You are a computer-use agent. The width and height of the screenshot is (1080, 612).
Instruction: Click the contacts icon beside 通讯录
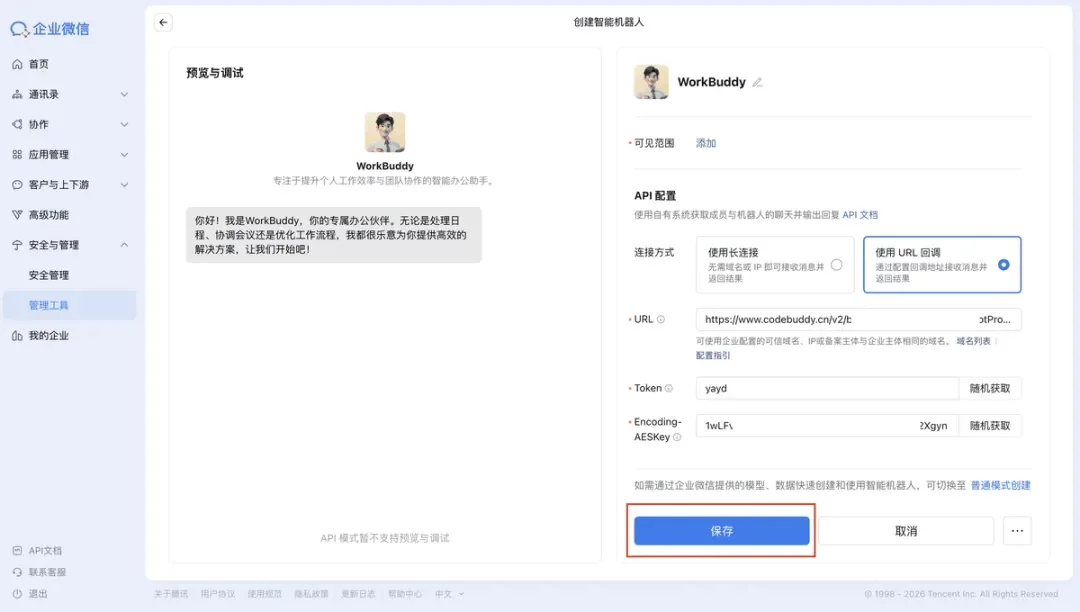(x=17, y=94)
